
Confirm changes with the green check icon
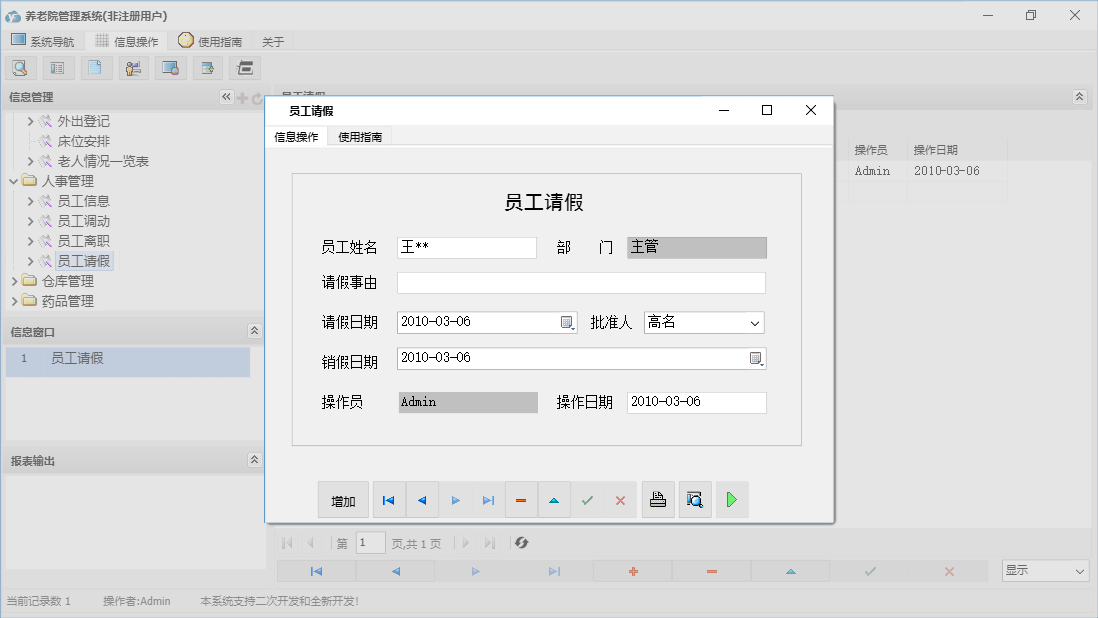[588, 499]
